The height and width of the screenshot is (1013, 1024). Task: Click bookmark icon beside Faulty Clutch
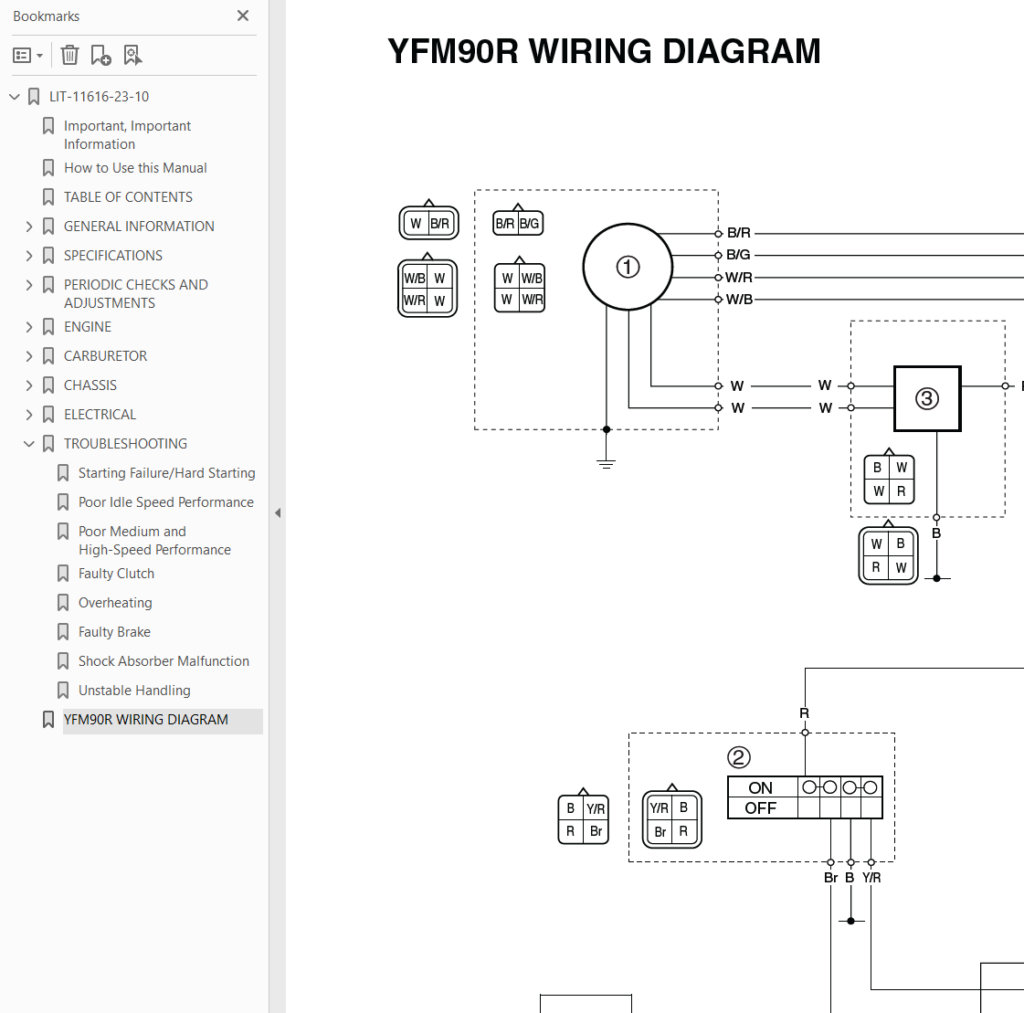pyautogui.click(x=63, y=573)
